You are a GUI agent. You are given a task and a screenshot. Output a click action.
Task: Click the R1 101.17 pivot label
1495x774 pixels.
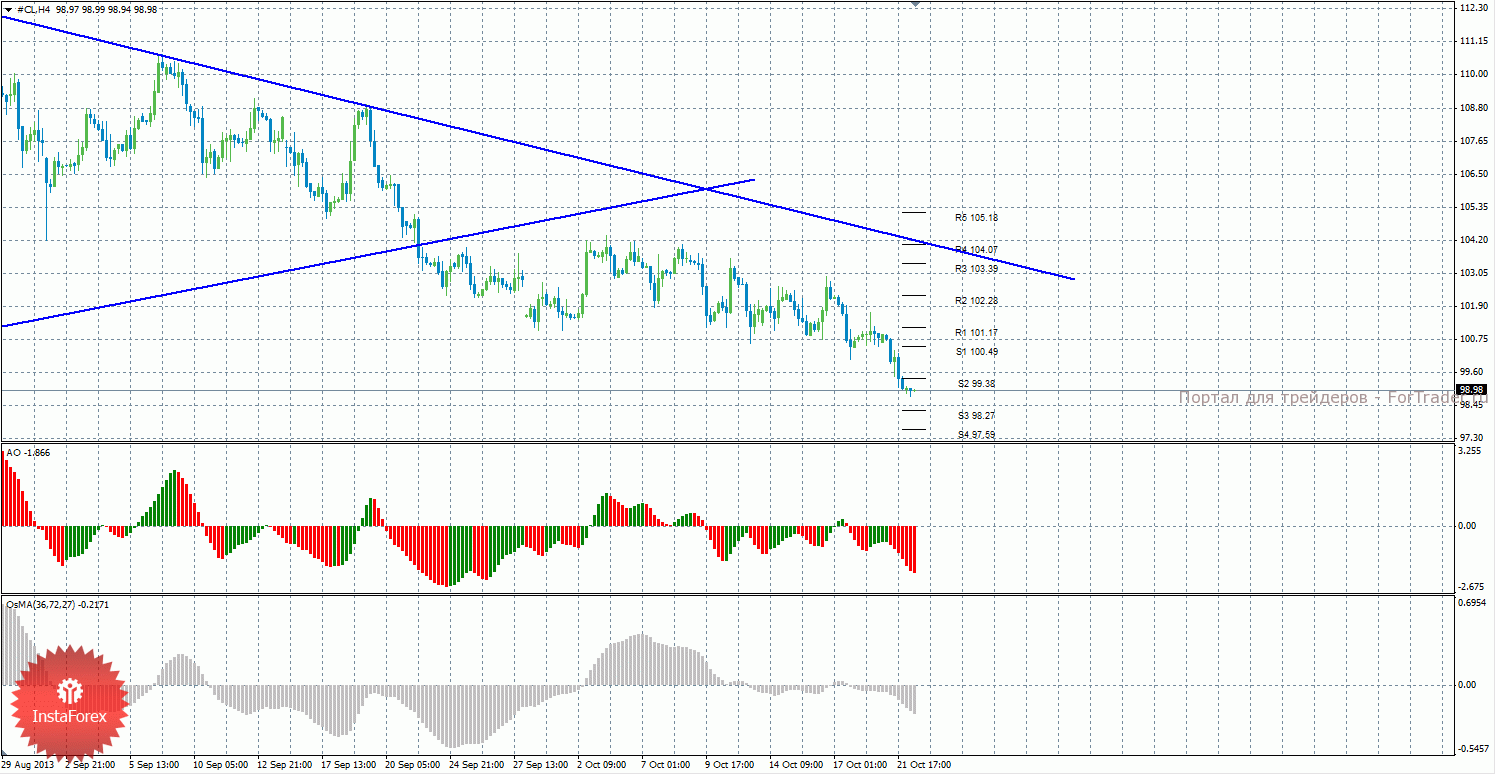tap(976, 332)
